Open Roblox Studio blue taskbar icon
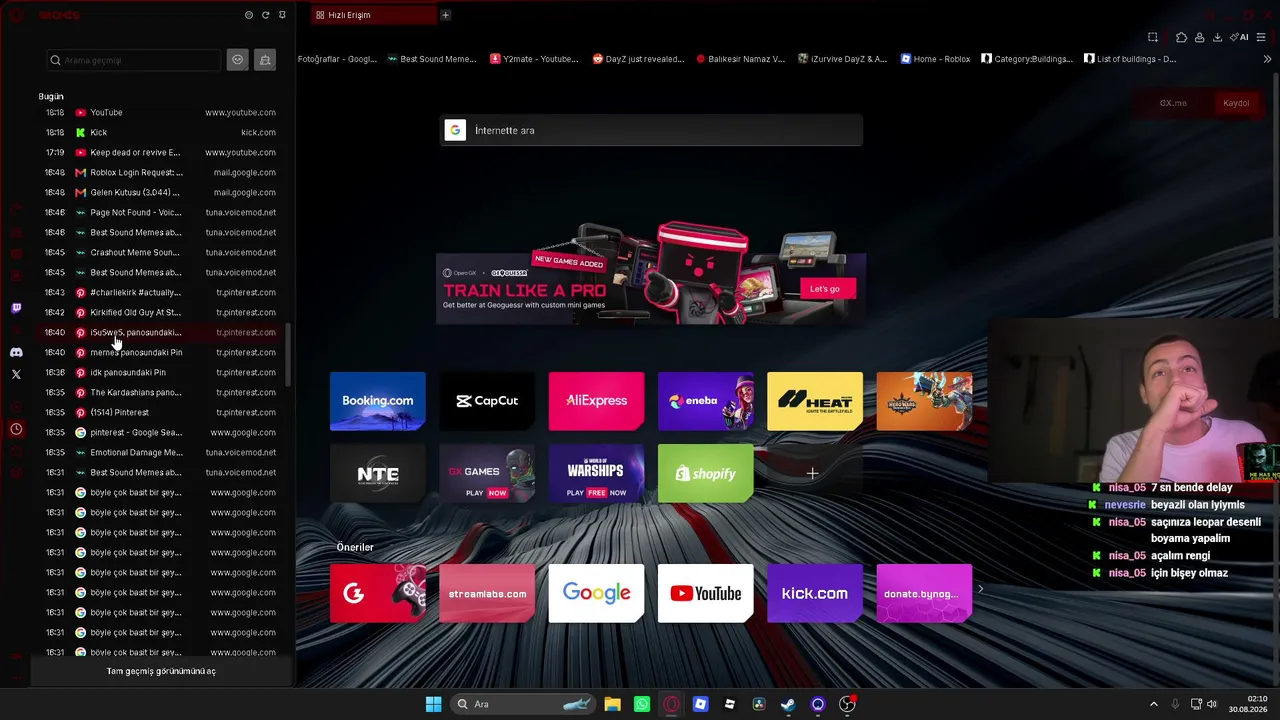1280x720 pixels. coord(700,704)
